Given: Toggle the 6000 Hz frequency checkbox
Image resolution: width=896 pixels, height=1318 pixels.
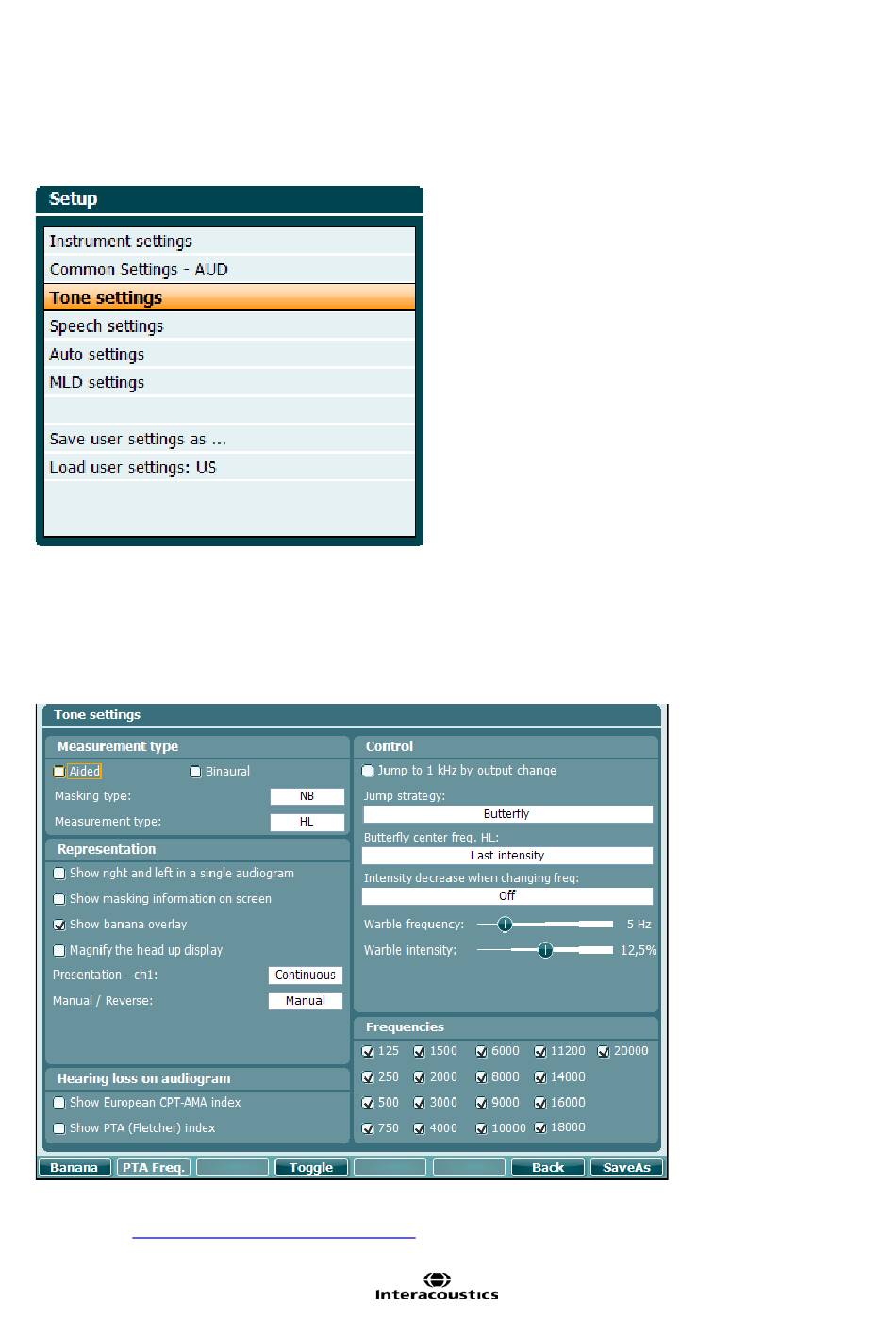Looking at the screenshot, I should tap(481, 1051).
